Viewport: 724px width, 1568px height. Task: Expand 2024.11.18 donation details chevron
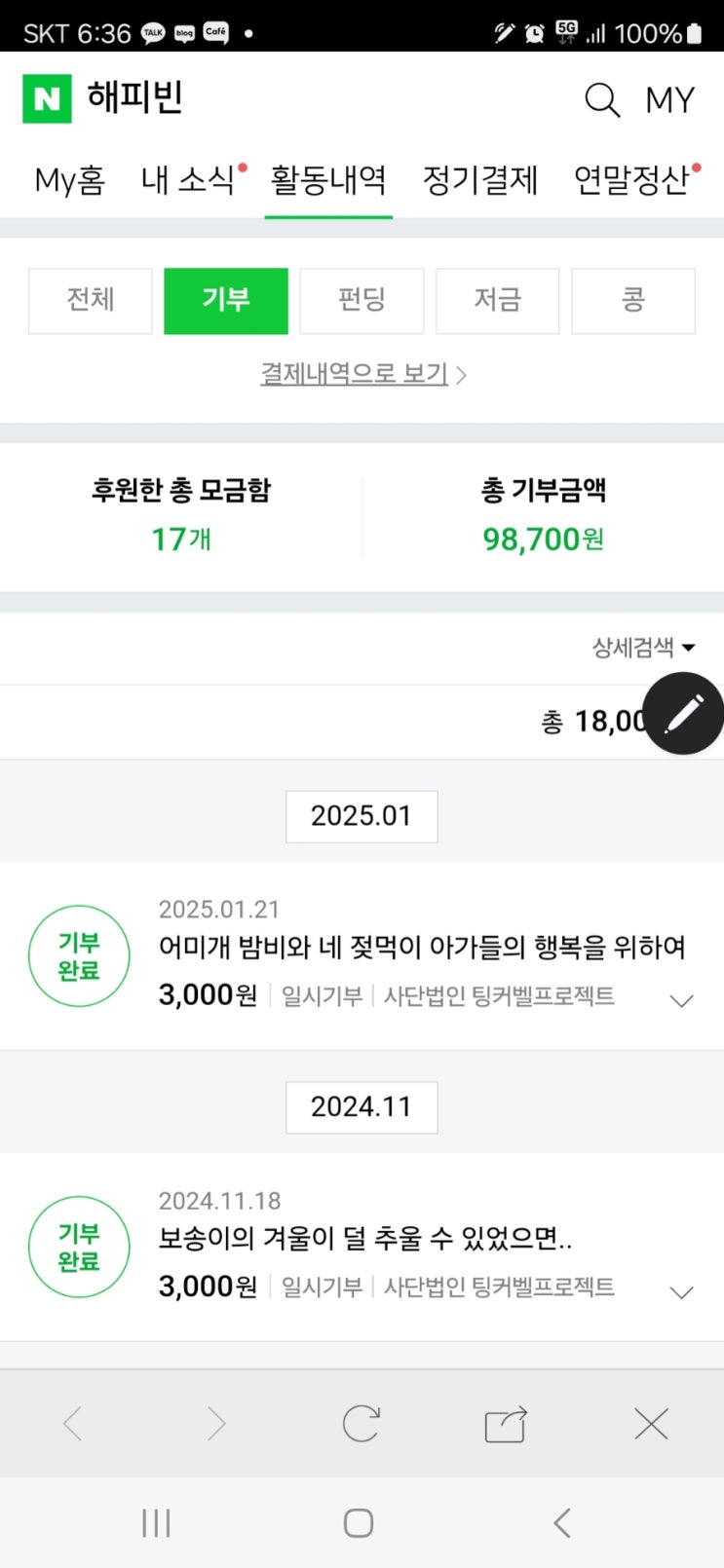tap(682, 1291)
